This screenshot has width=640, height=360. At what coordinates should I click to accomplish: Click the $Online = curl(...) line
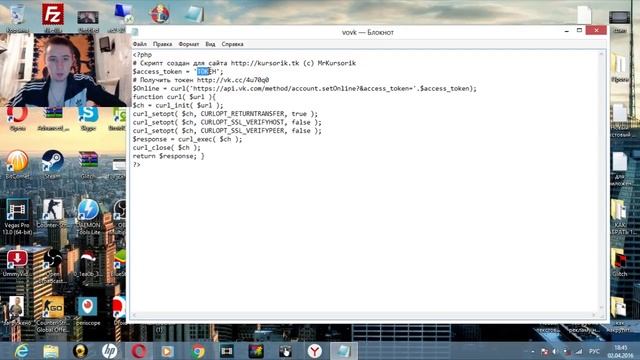[304, 89]
